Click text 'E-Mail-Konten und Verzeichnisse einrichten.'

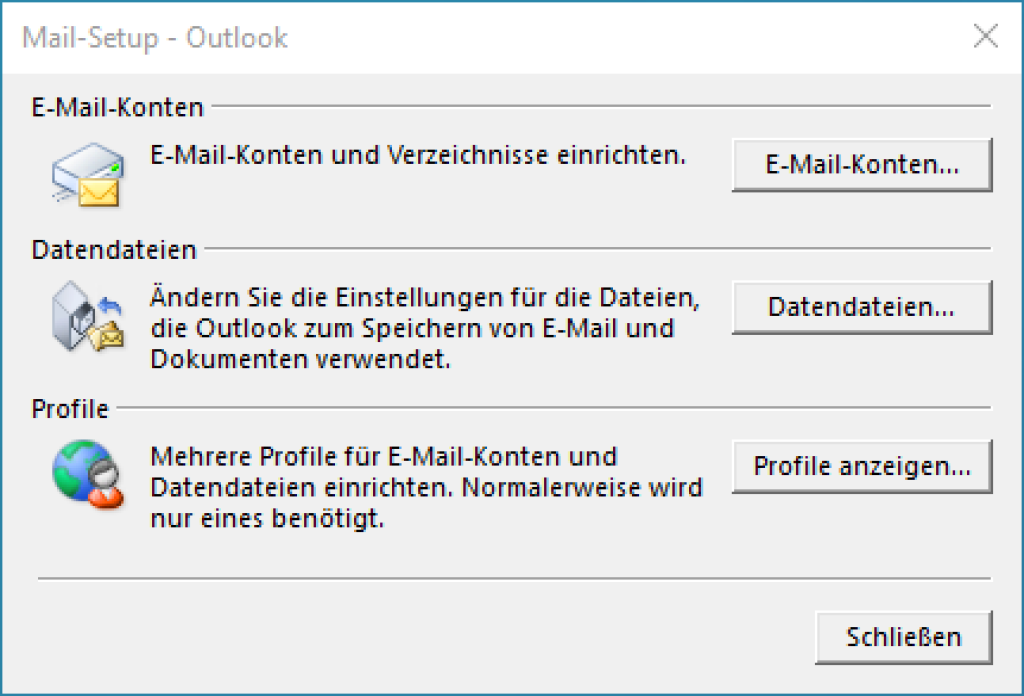[418, 155]
